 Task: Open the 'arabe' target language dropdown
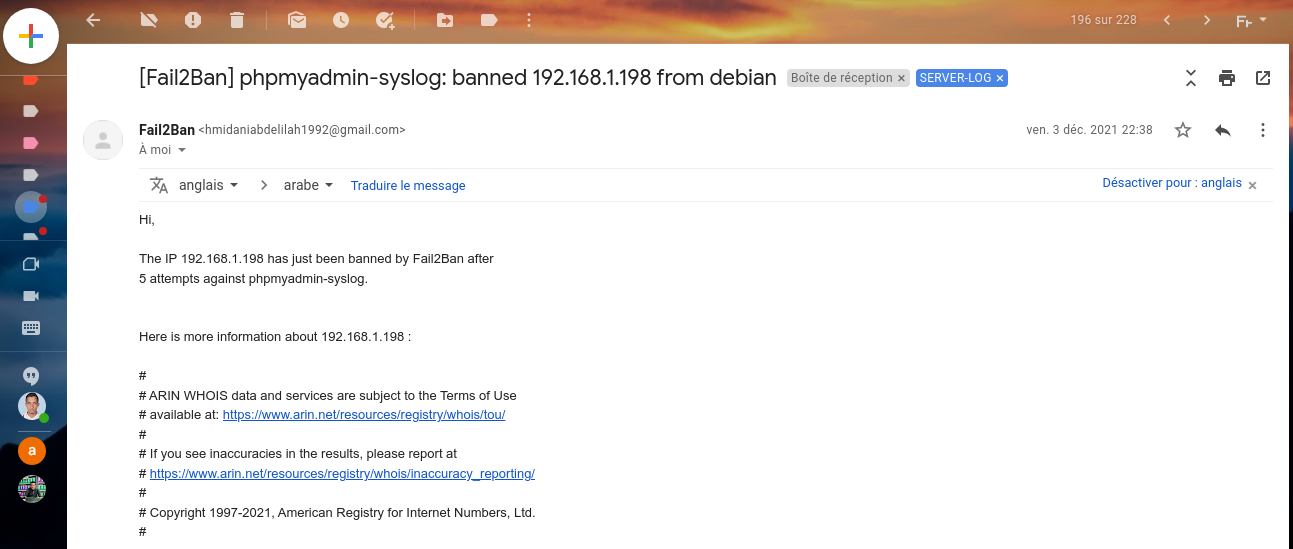point(308,185)
